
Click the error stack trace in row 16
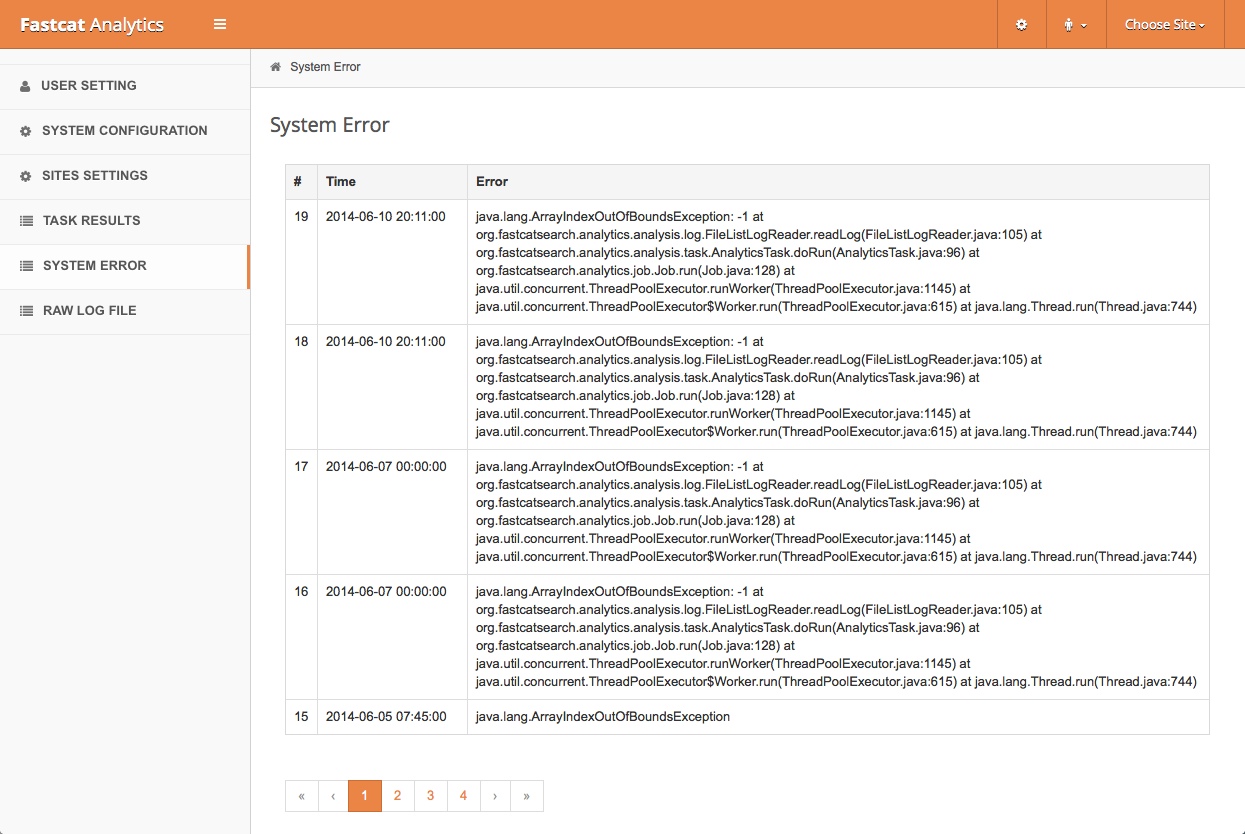click(x=836, y=636)
